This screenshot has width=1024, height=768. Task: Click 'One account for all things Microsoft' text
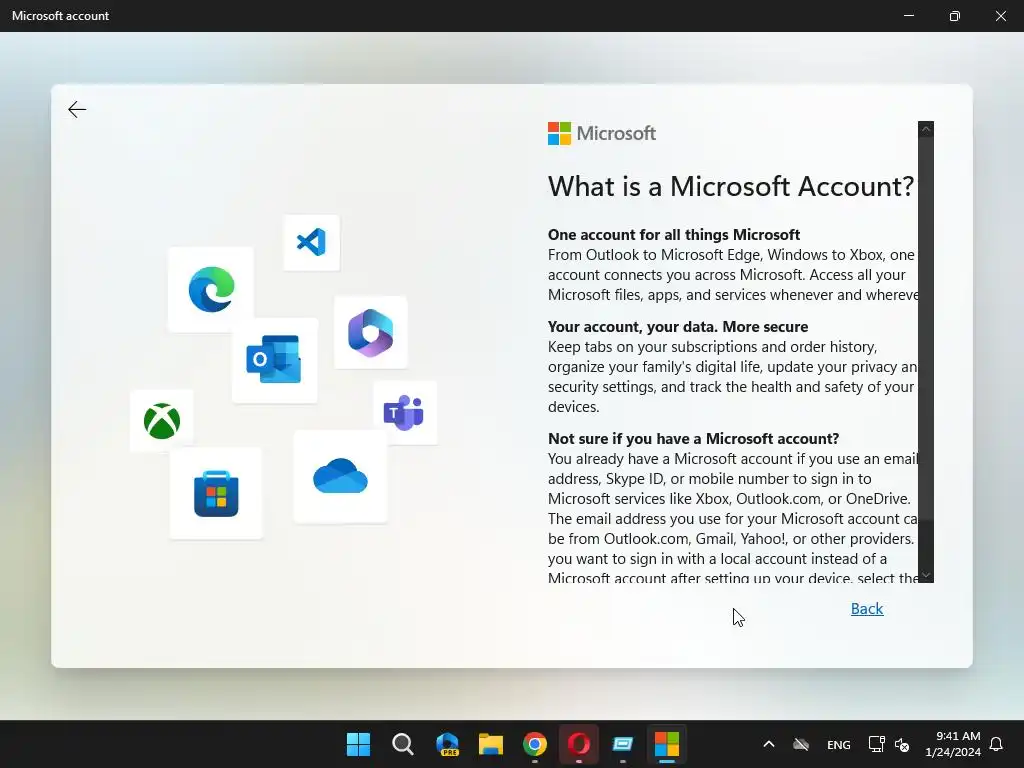pos(674,234)
